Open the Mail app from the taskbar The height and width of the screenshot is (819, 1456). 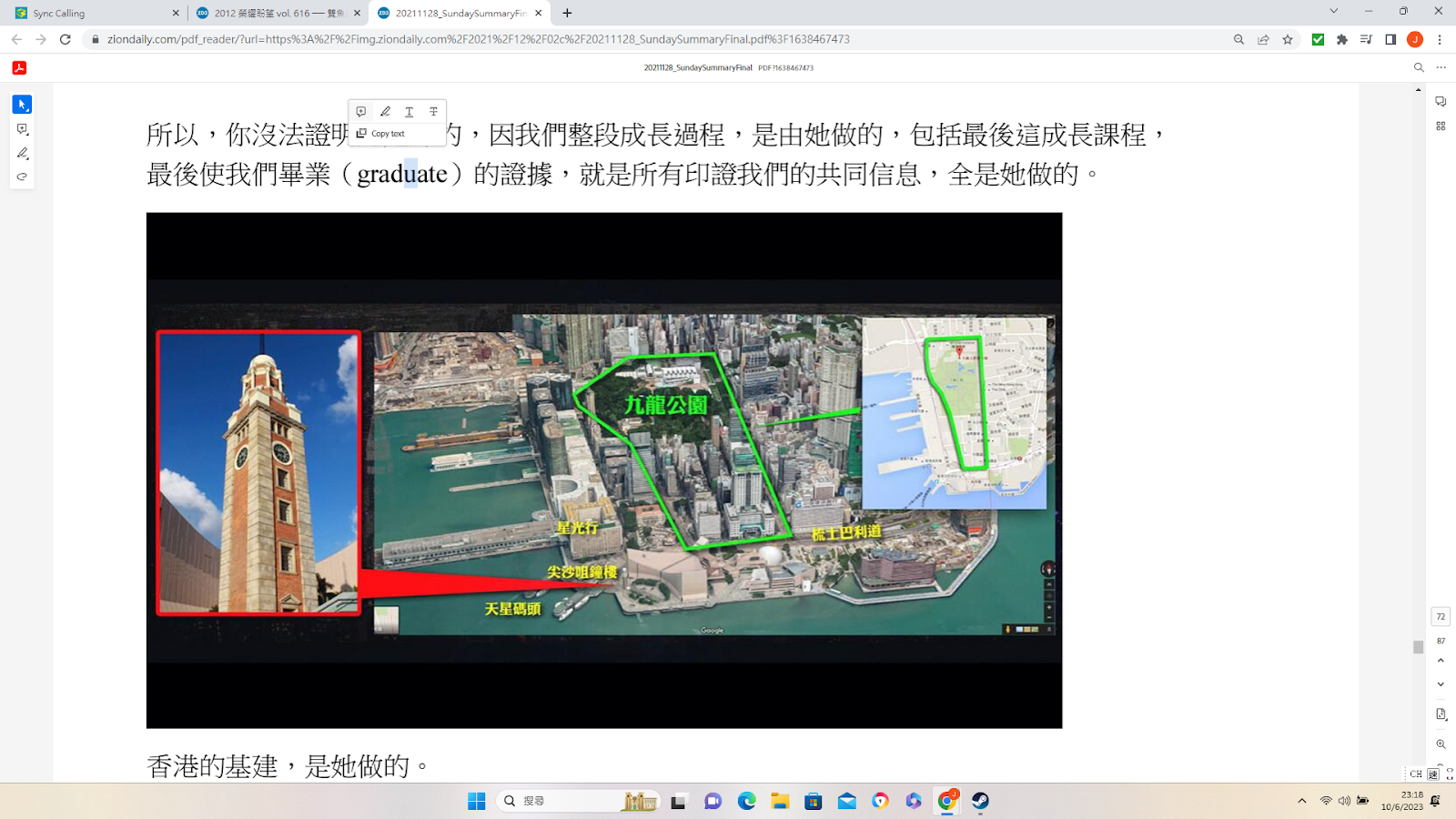coord(847,801)
